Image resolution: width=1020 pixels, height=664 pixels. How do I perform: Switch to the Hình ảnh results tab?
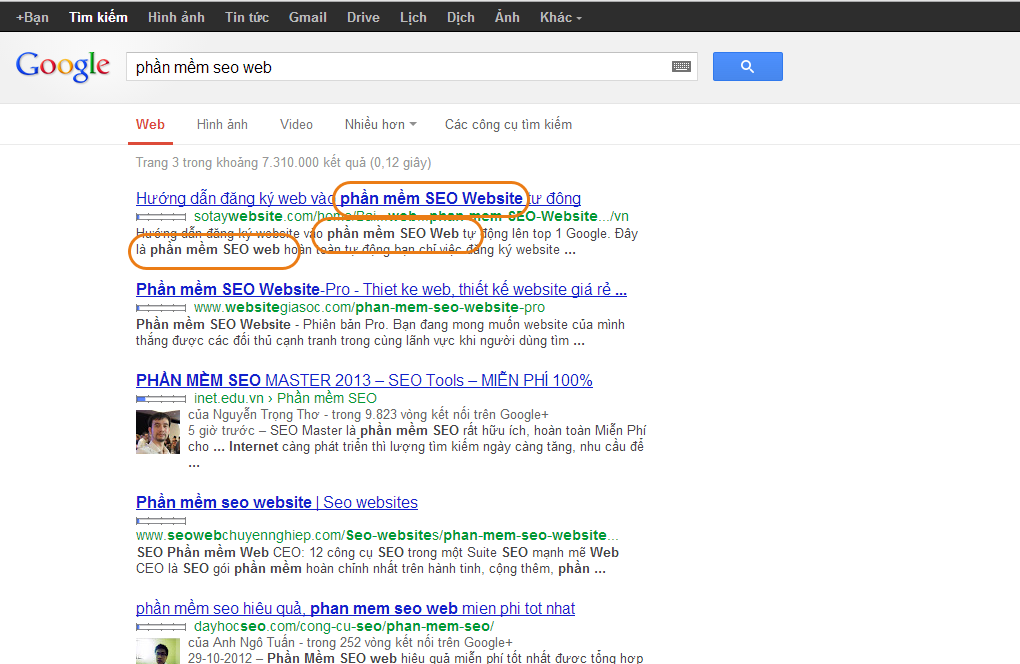click(222, 124)
